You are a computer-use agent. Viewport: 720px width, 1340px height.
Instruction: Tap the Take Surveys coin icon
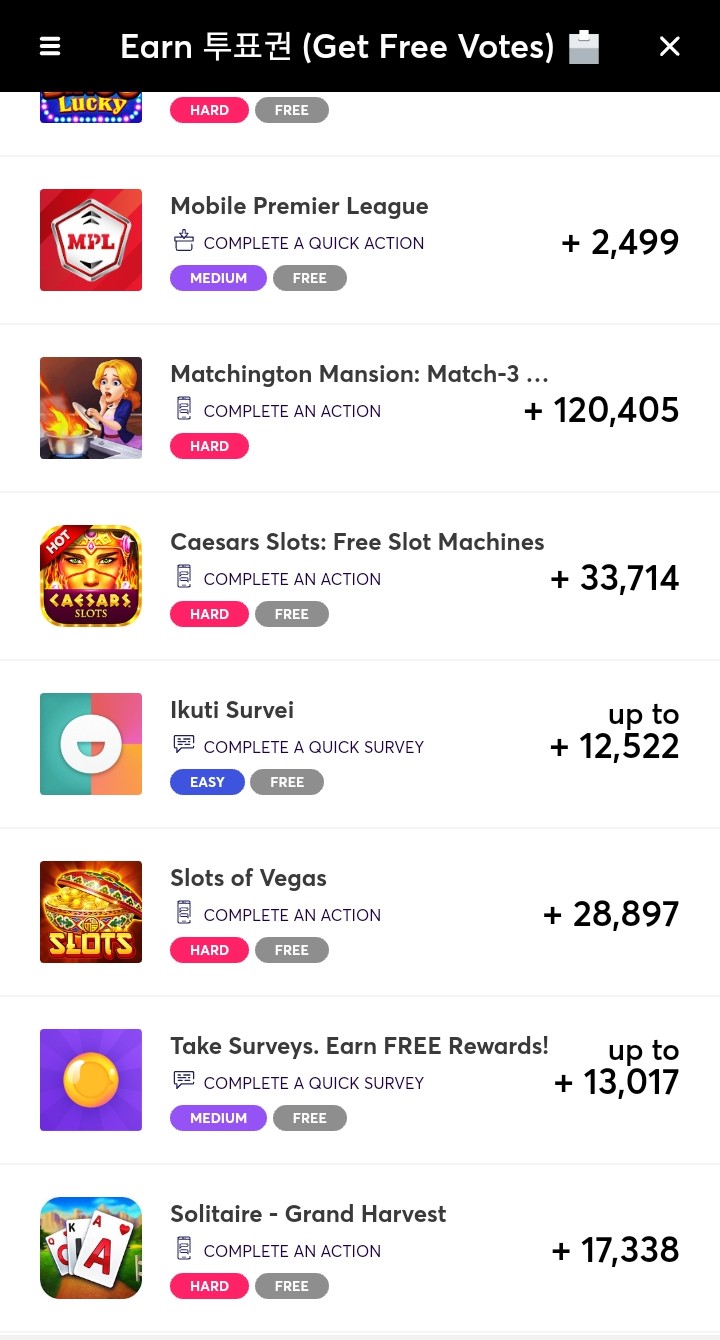pos(91,1080)
